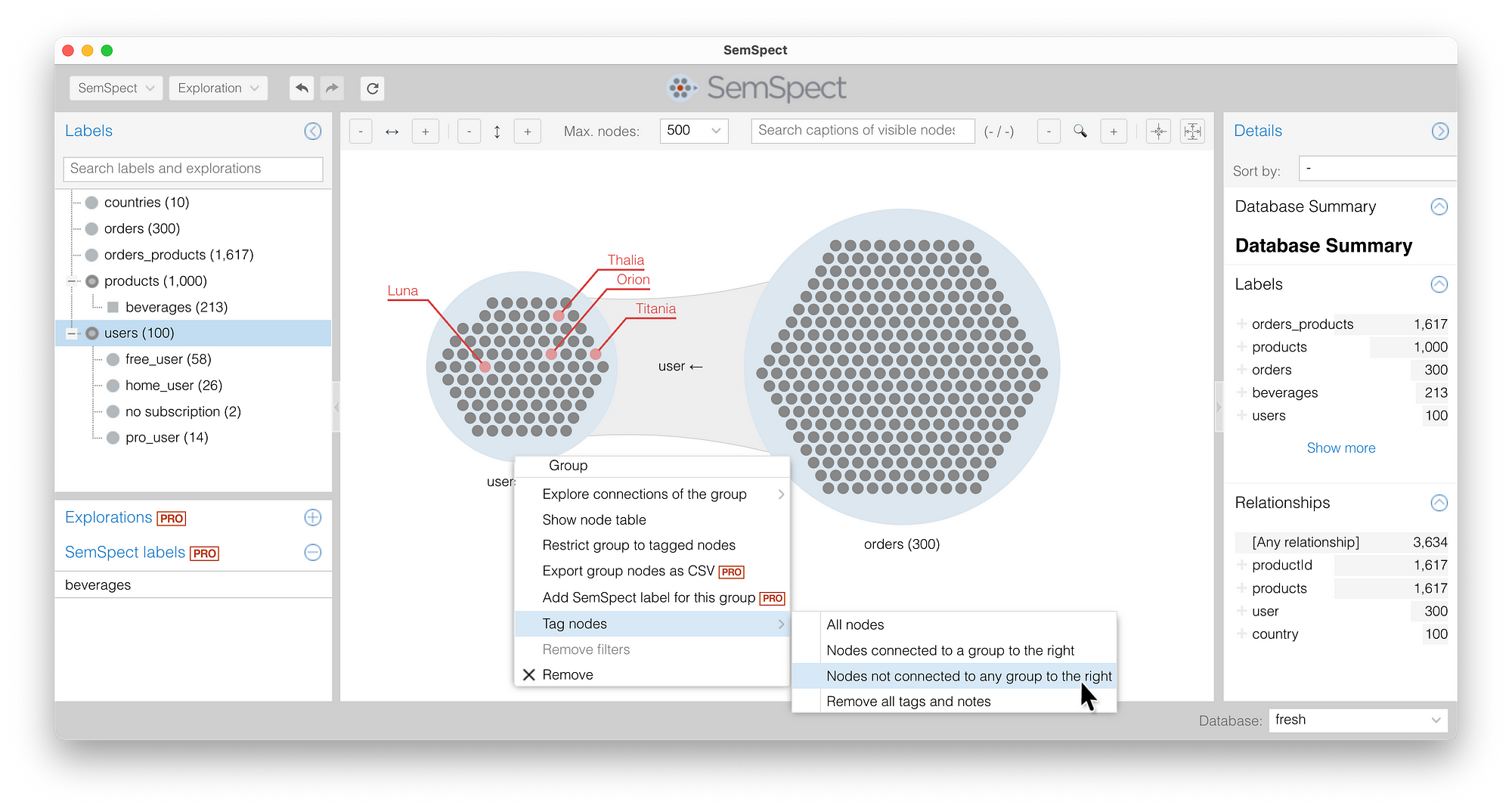Image resolution: width=1512 pixels, height=812 pixels.
Task: Click the [Any relationship] row
Action: click(1341, 543)
